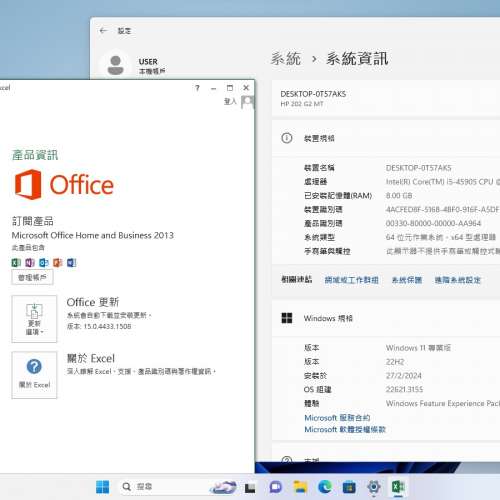500x500 pixels.
Task: Open the Windows Start menu
Action: (102, 487)
